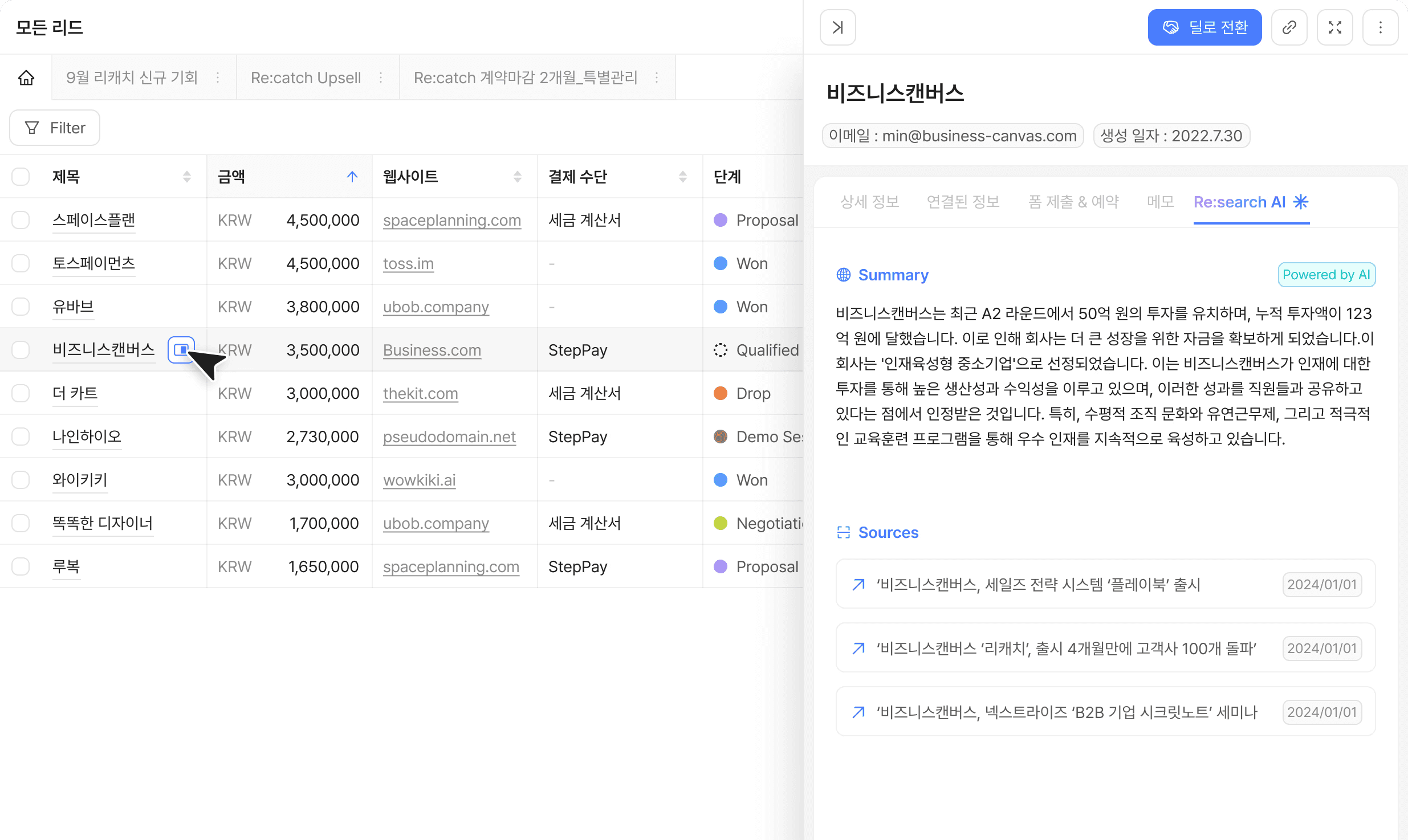1408x840 pixels.
Task: Open options for 9월 리캐치 신규 기회 tab
Action: [x=218, y=78]
